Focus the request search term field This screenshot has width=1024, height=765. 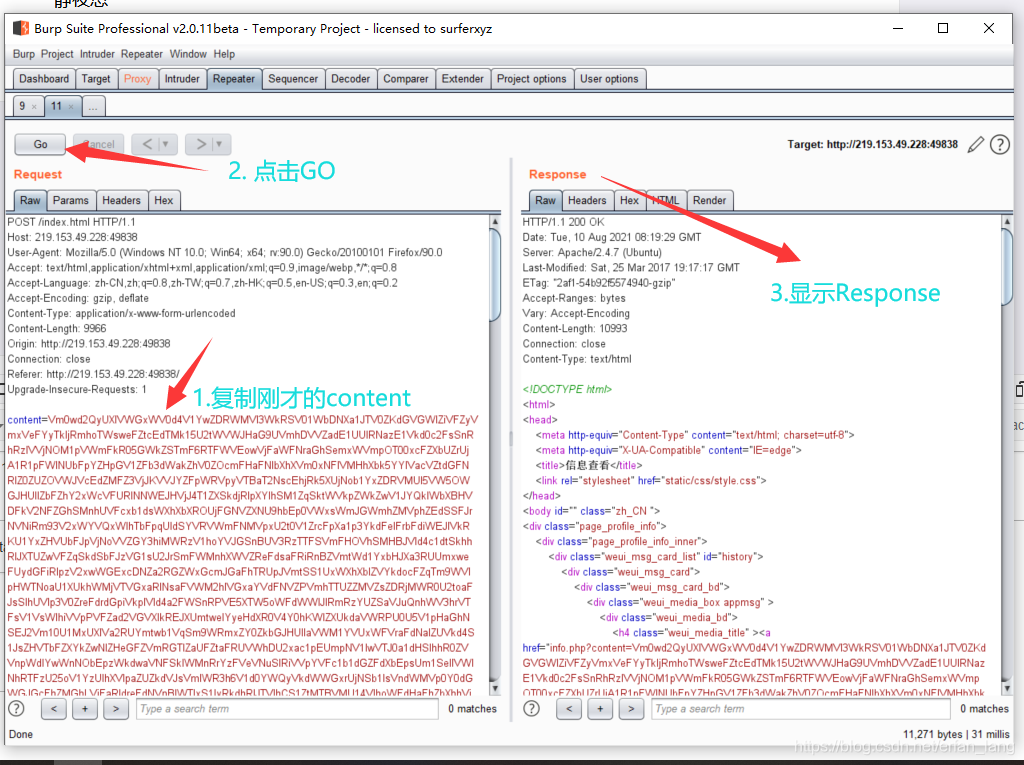pos(287,709)
